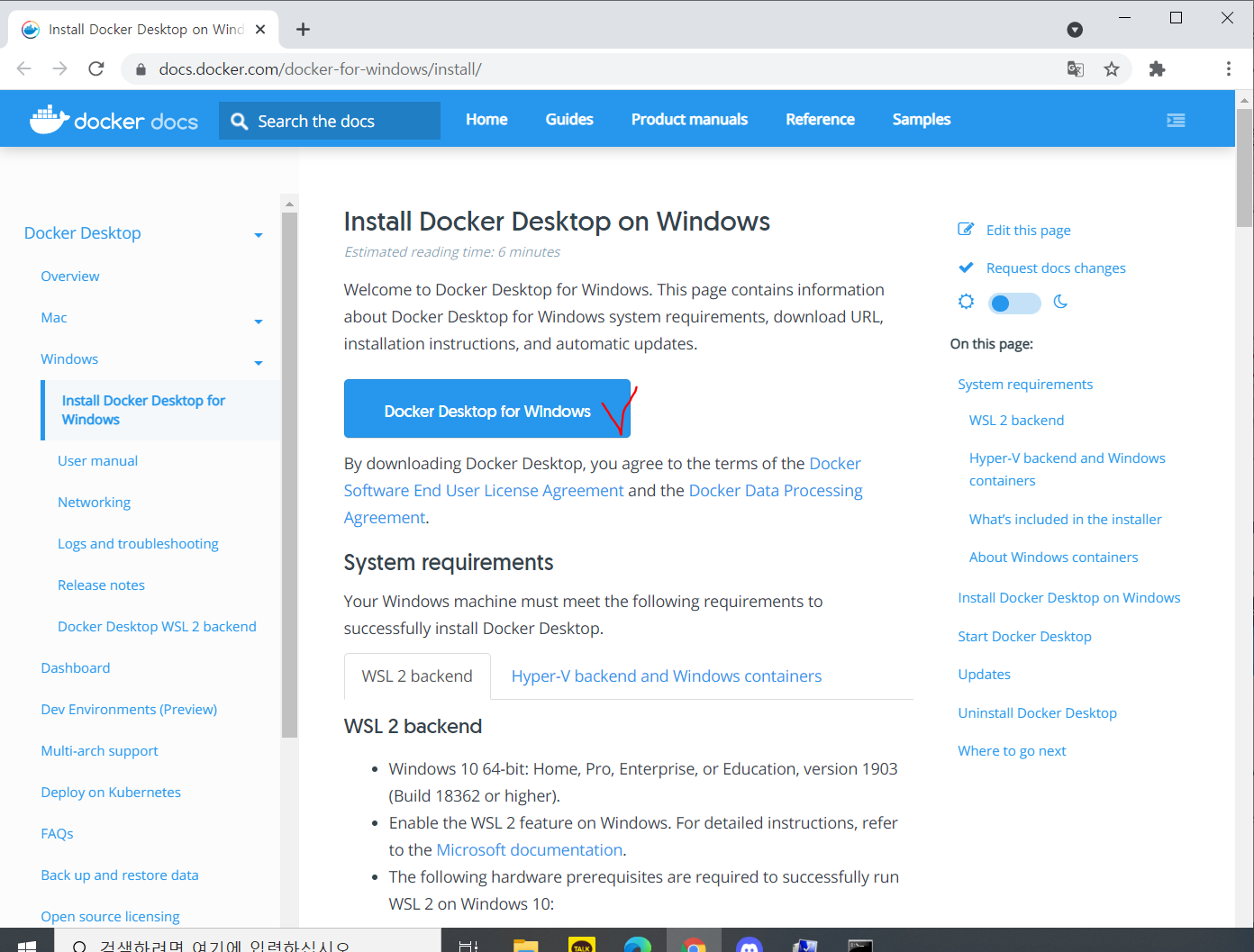Open Docker Desktop WSL 2 backend sidebar item
1254x952 pixels.
point(157,627)
